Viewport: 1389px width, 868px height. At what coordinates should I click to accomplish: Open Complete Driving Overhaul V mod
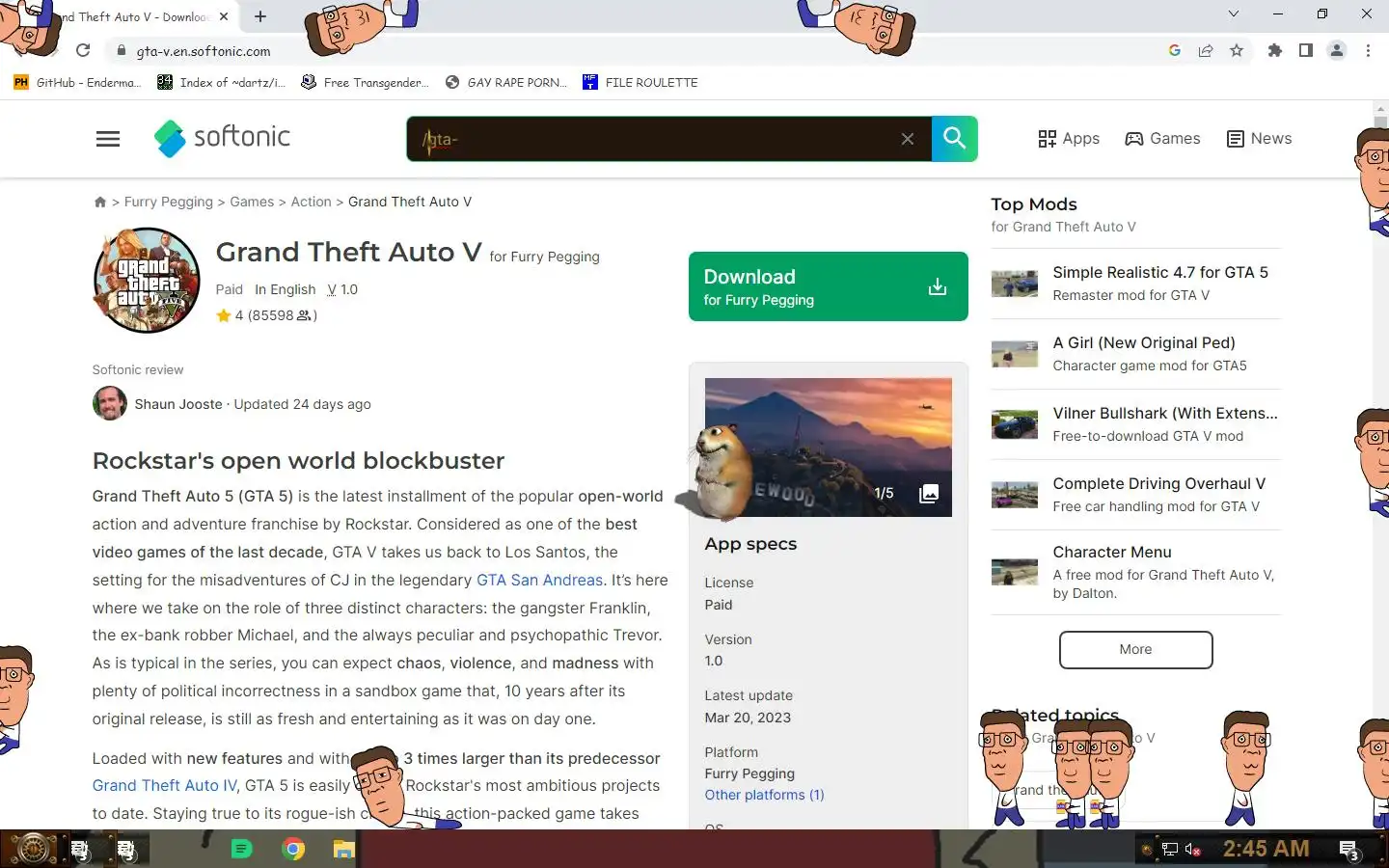(1159, 484)
